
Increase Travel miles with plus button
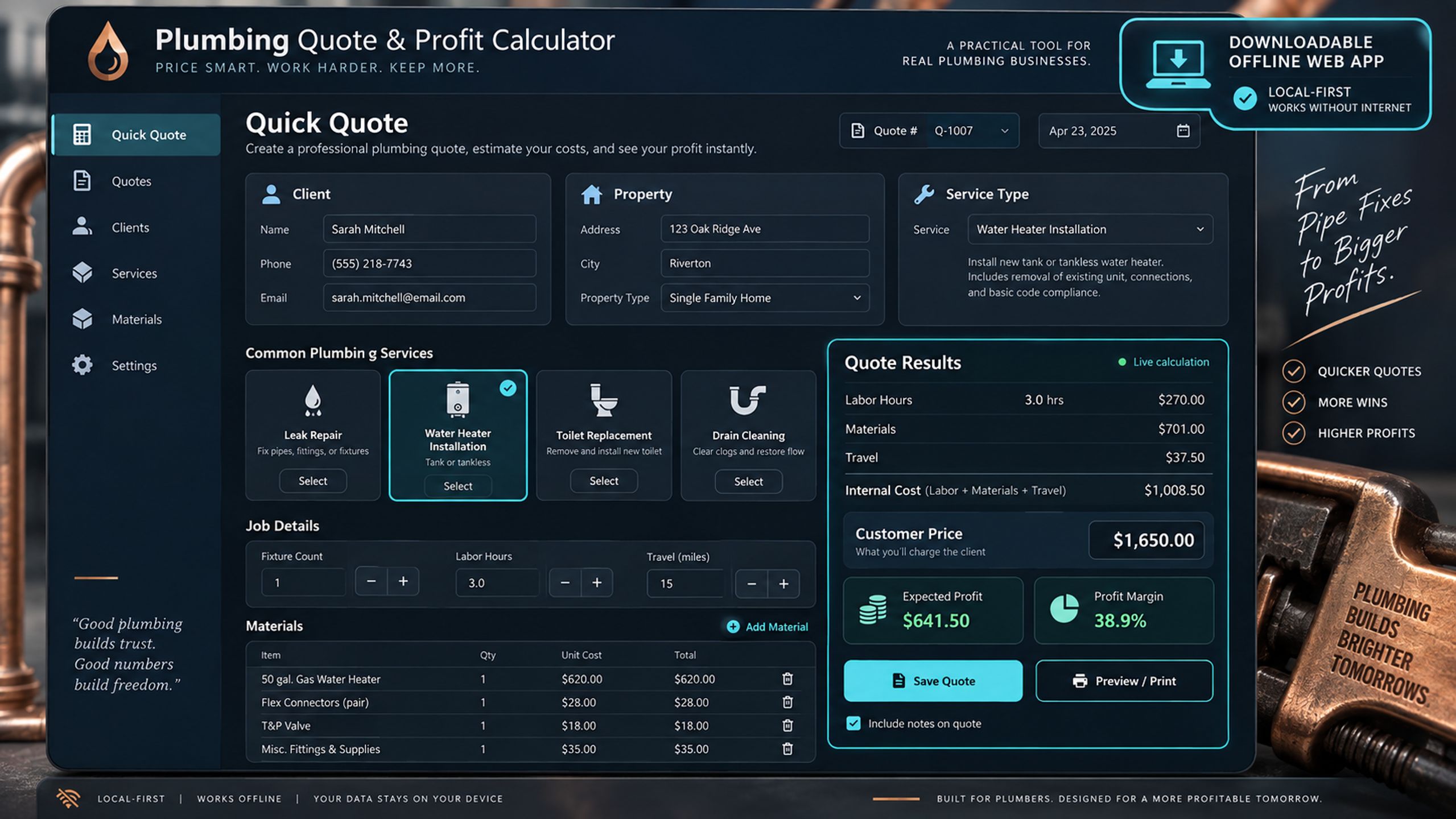[783, 584]
